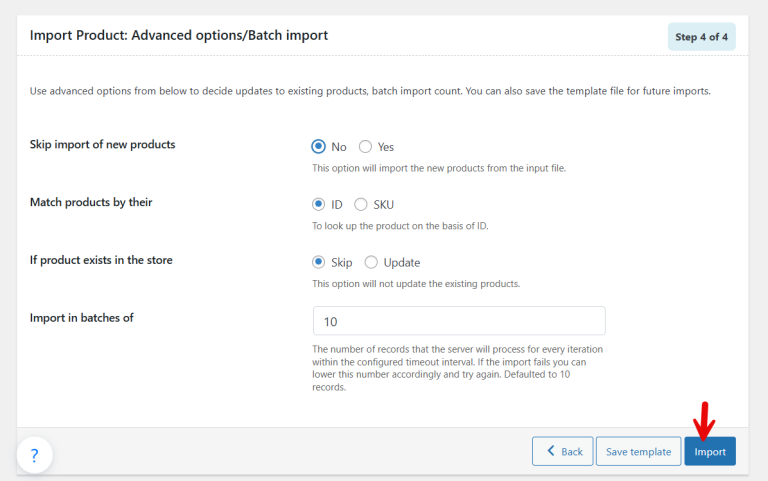Click the text 'This option will import the new products'
Screen dimensions: 768x481
pyautogui.click(x=439, y=168)
